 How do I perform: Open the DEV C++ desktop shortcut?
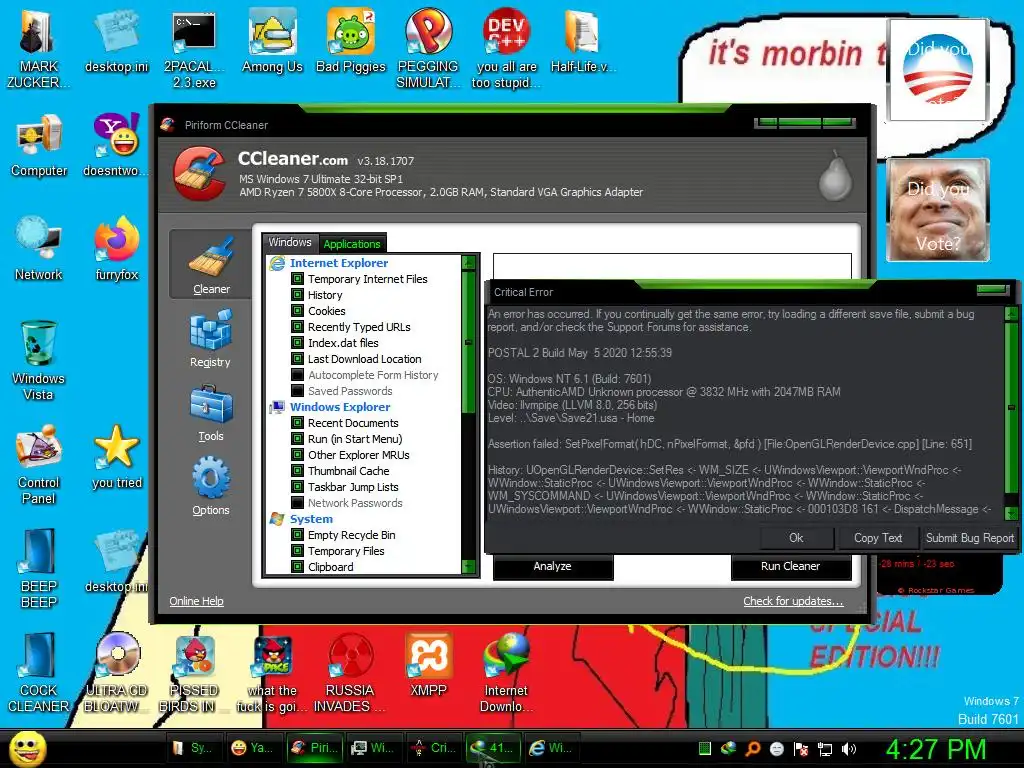click(x=506, y=48)
